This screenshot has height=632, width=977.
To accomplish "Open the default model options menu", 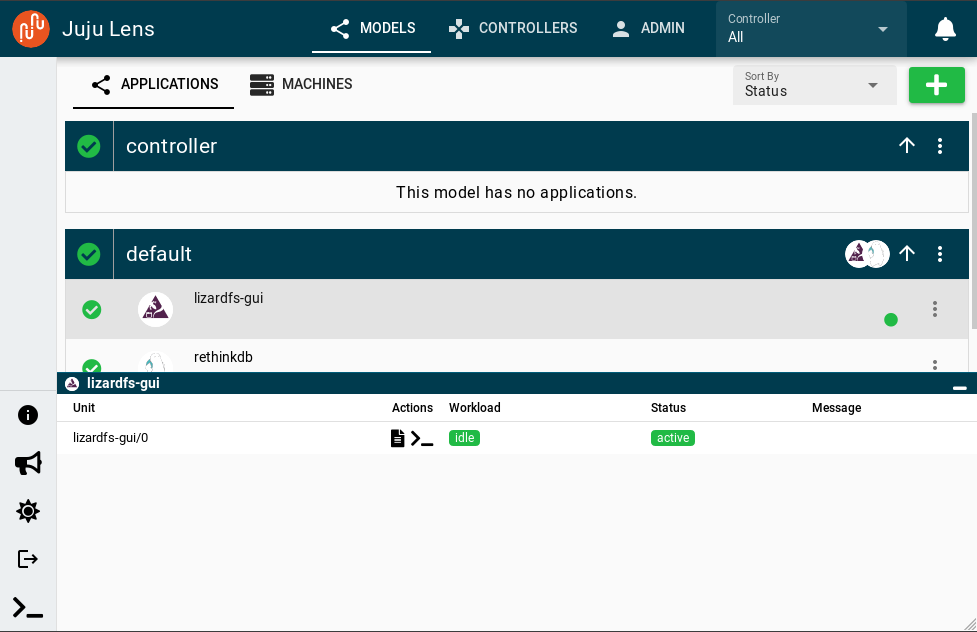I will coord(940,254).
